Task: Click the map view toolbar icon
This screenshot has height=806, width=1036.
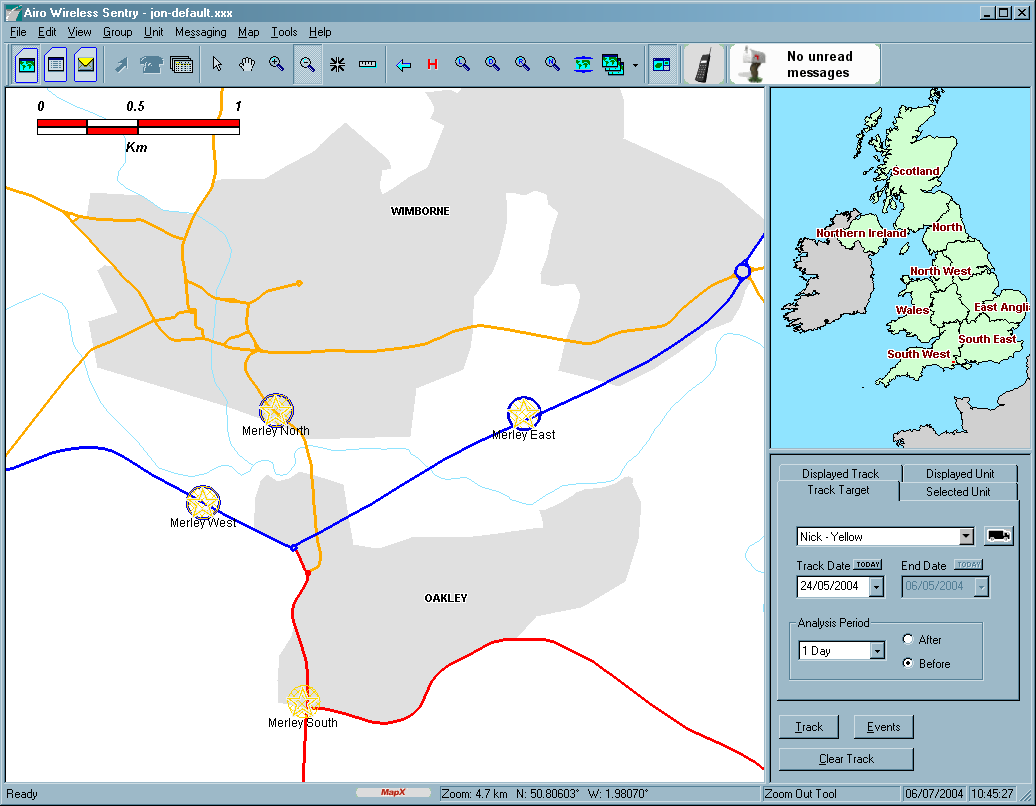Action: click(26, 65)
